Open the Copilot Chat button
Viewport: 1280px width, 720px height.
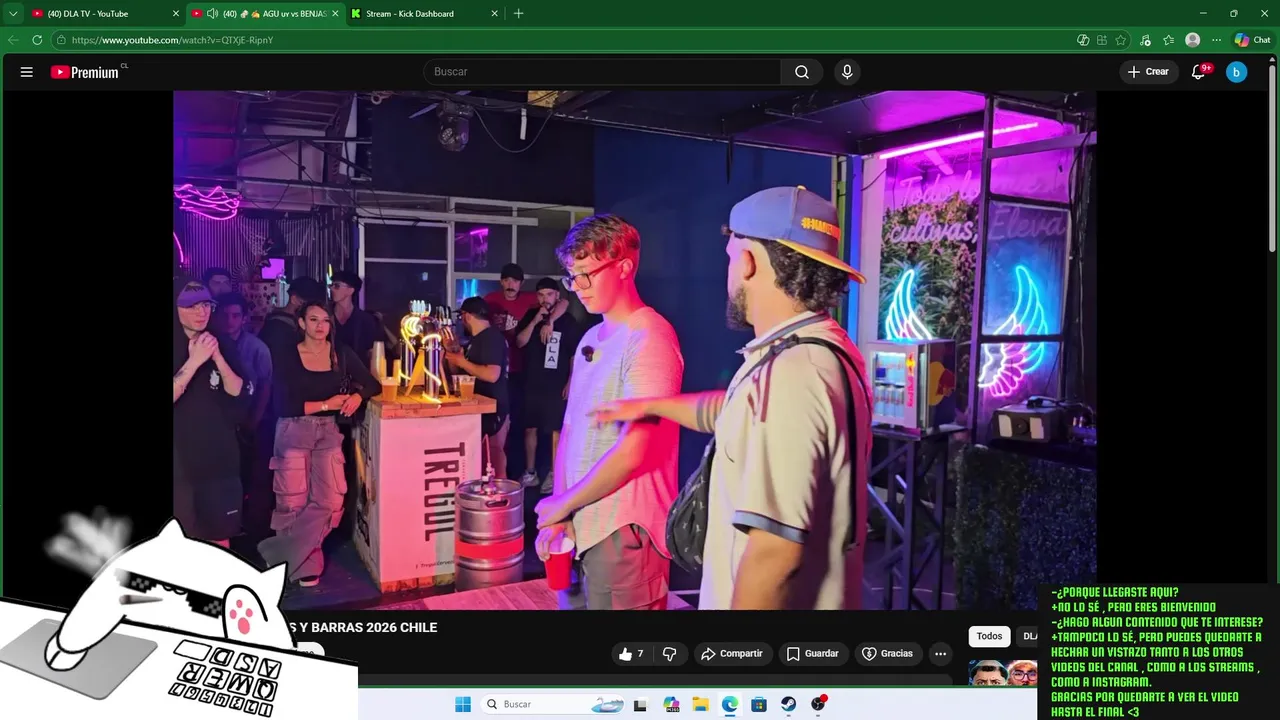[1253, 40]
